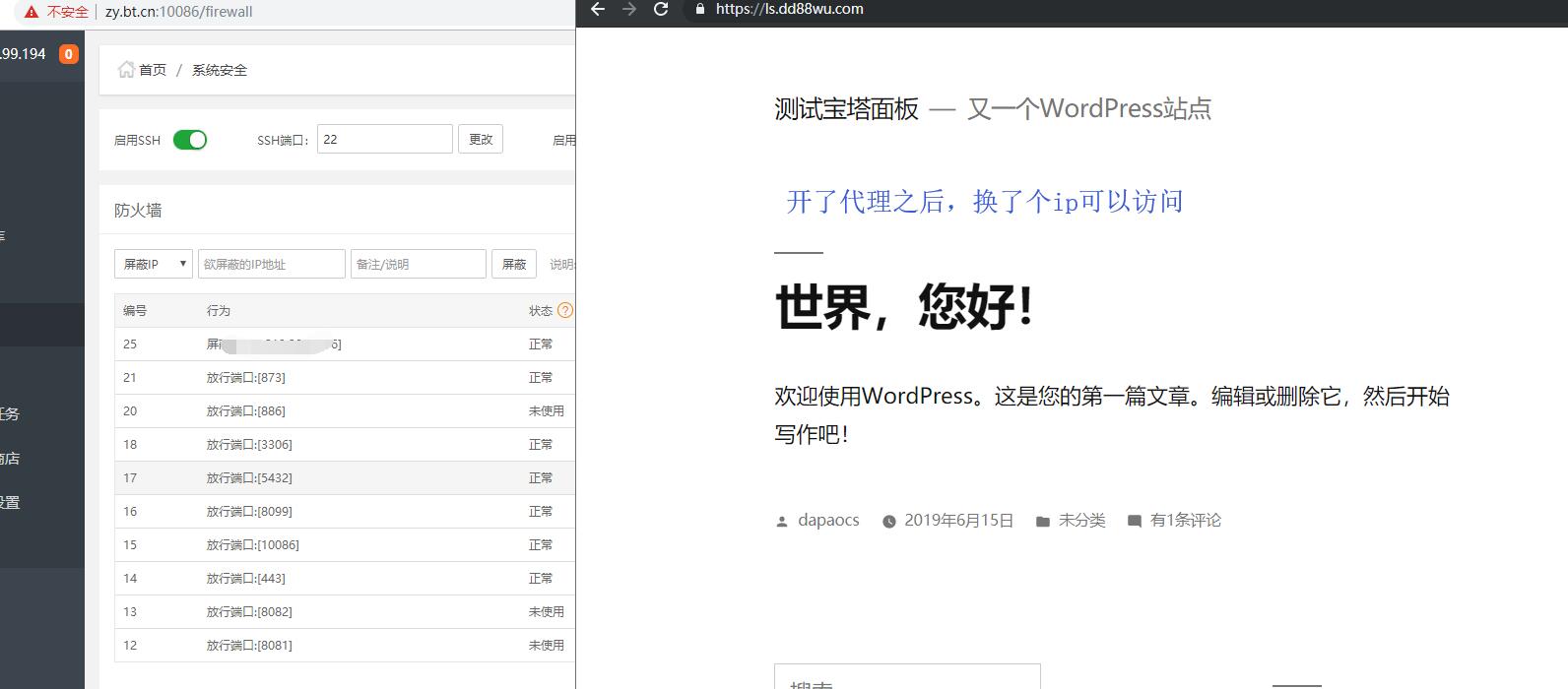Click the red not-secure warning icon
Image resolution: width=1568 pixels, height=689 pixels.
tap(32, 12)
